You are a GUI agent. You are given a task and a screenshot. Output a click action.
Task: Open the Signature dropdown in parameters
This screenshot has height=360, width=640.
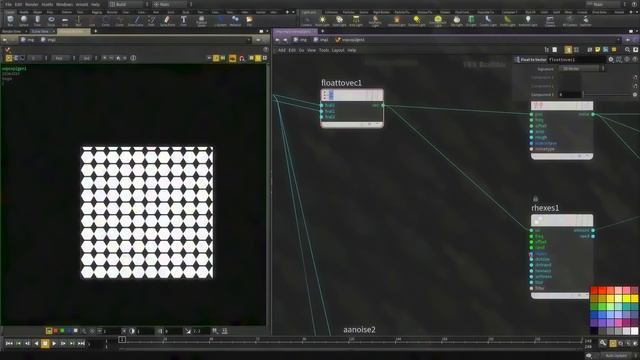pyautogui.click(x=581, y=69)
